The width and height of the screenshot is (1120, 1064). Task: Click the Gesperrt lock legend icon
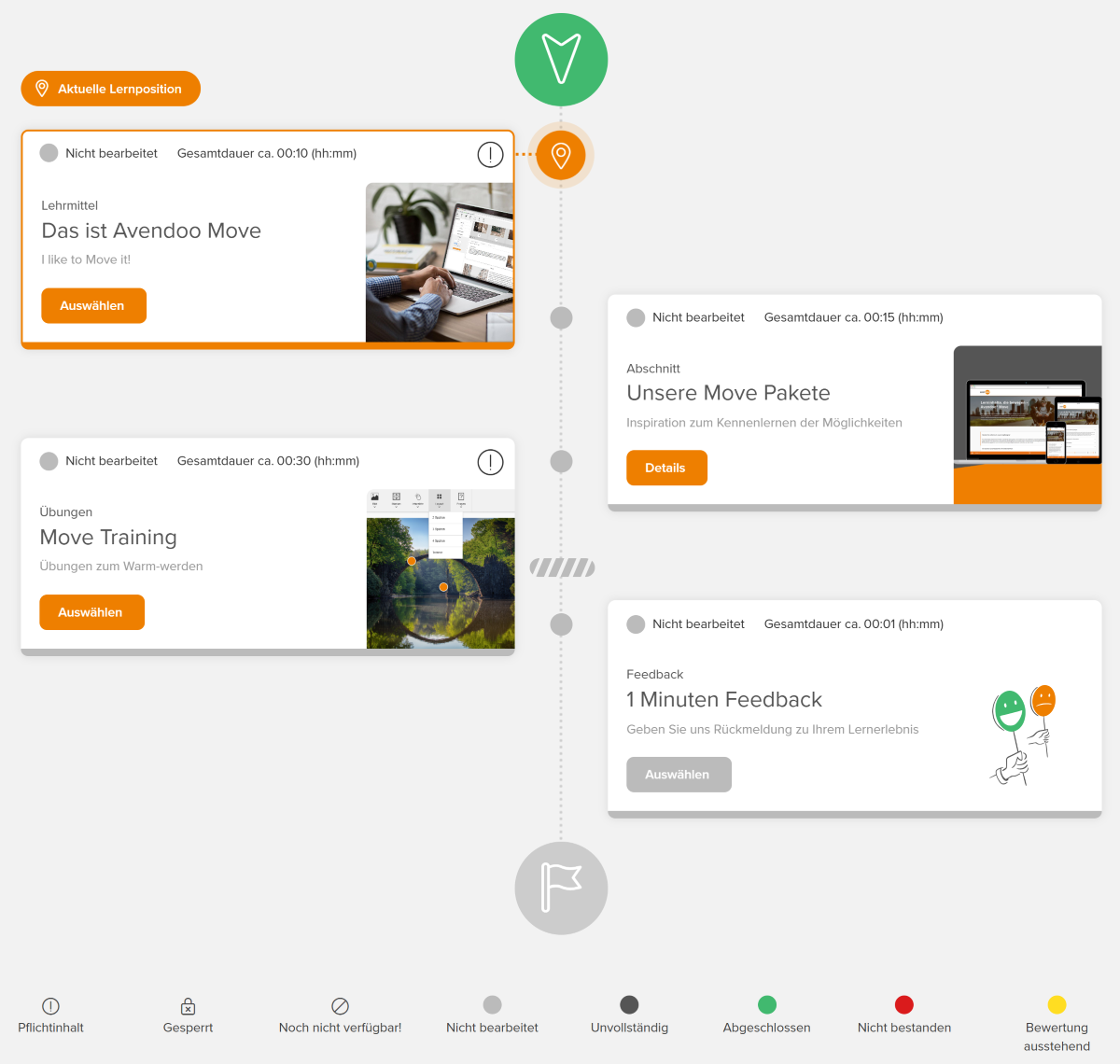(188, 1006)
